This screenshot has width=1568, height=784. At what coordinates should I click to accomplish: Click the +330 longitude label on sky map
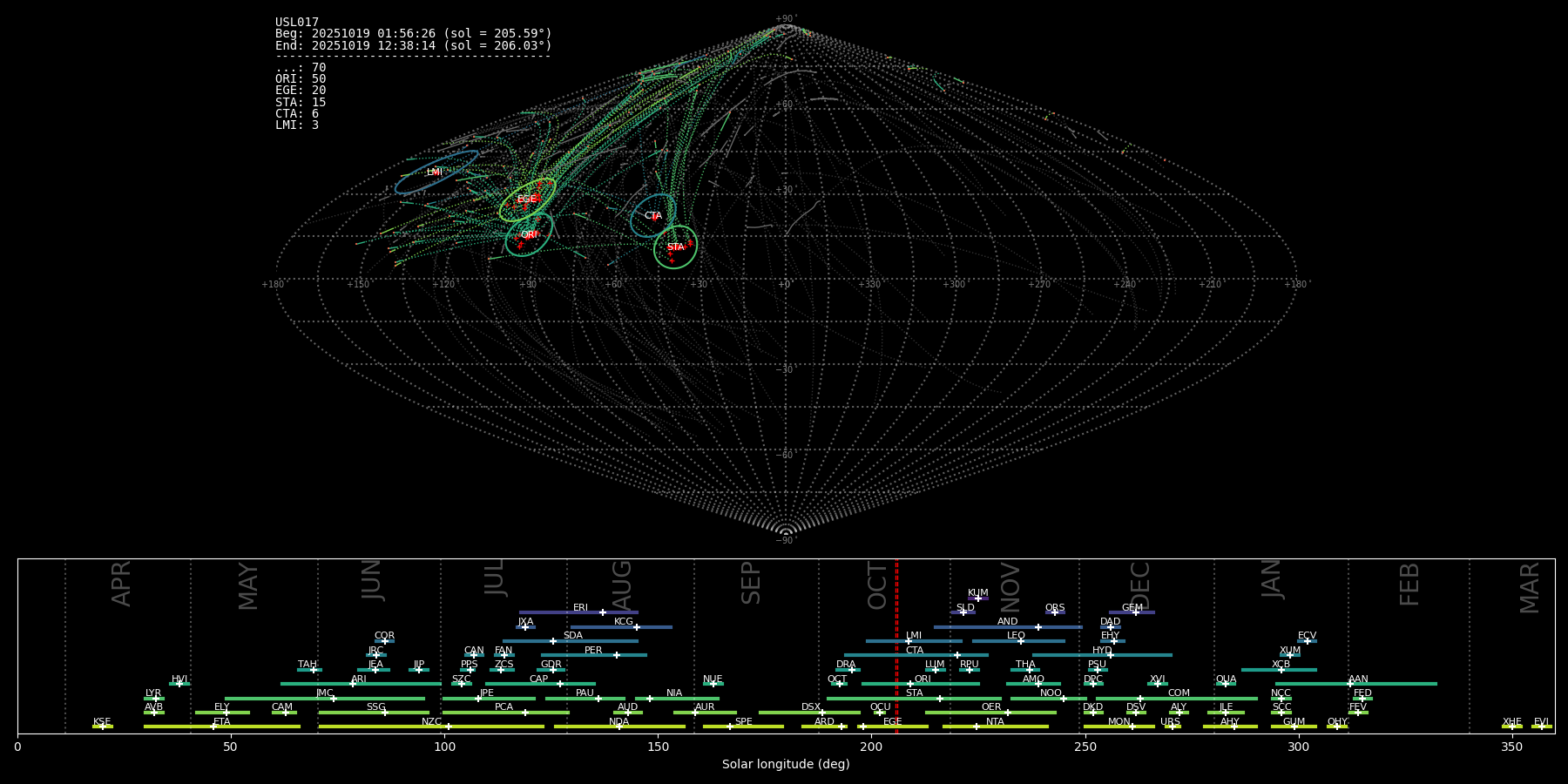coord(869,285)
